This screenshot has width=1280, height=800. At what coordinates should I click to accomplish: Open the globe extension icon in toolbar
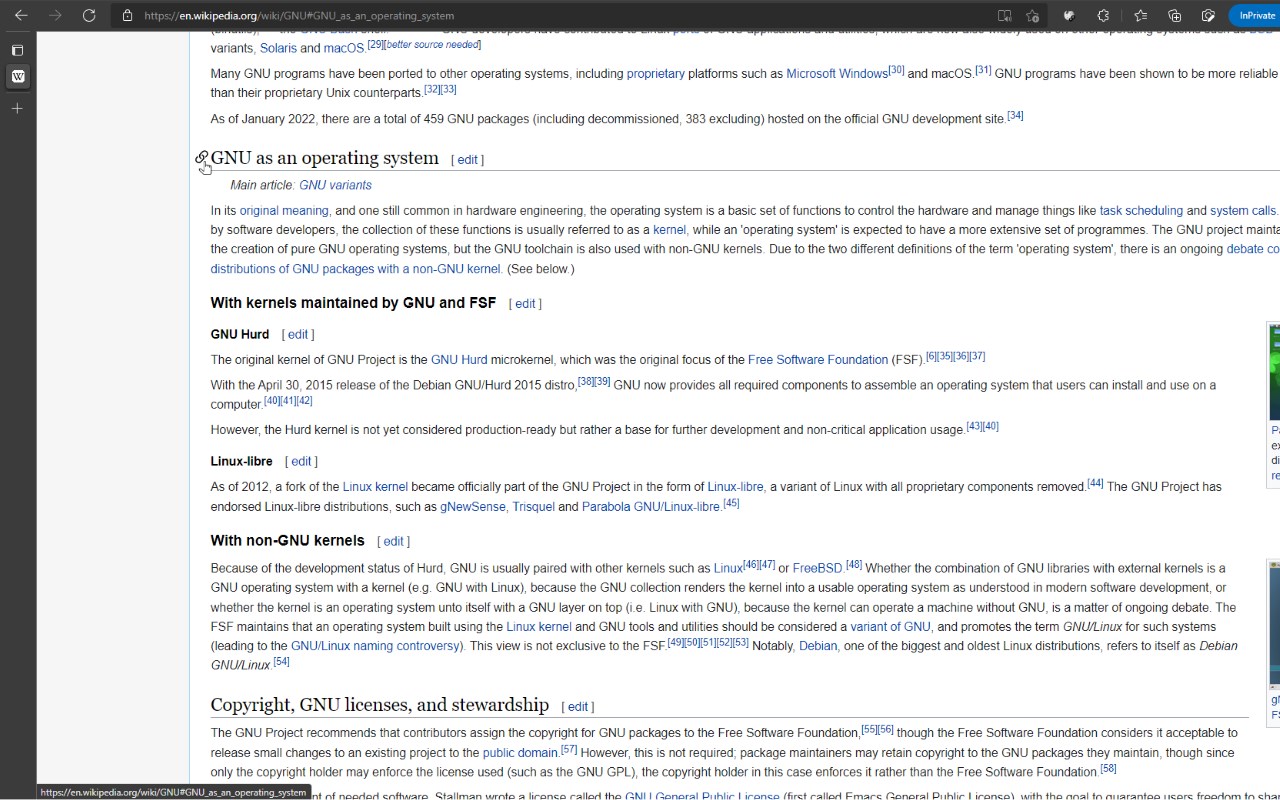pyautogui.click(x=1069, y=15)
